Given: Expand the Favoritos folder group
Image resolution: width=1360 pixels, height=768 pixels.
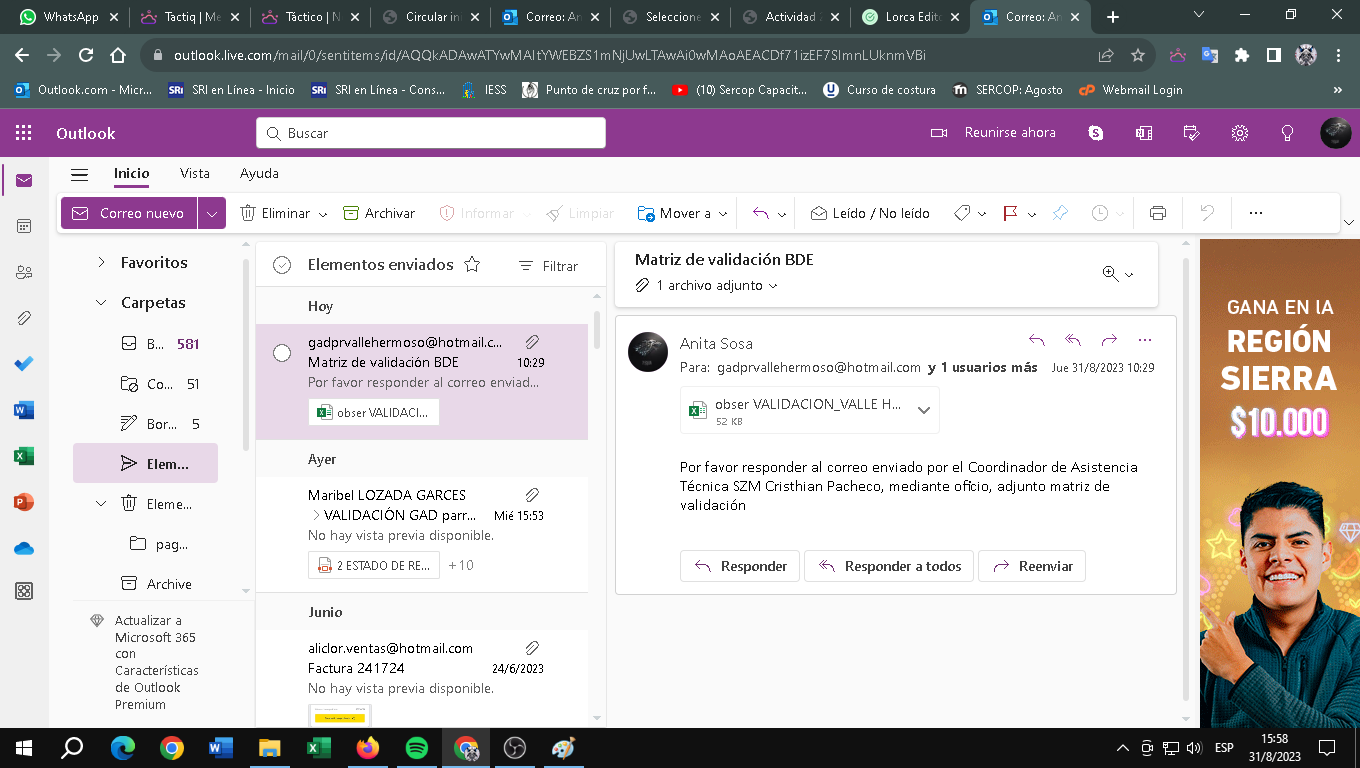Looking at the screenshot, I should pos(101,263).
